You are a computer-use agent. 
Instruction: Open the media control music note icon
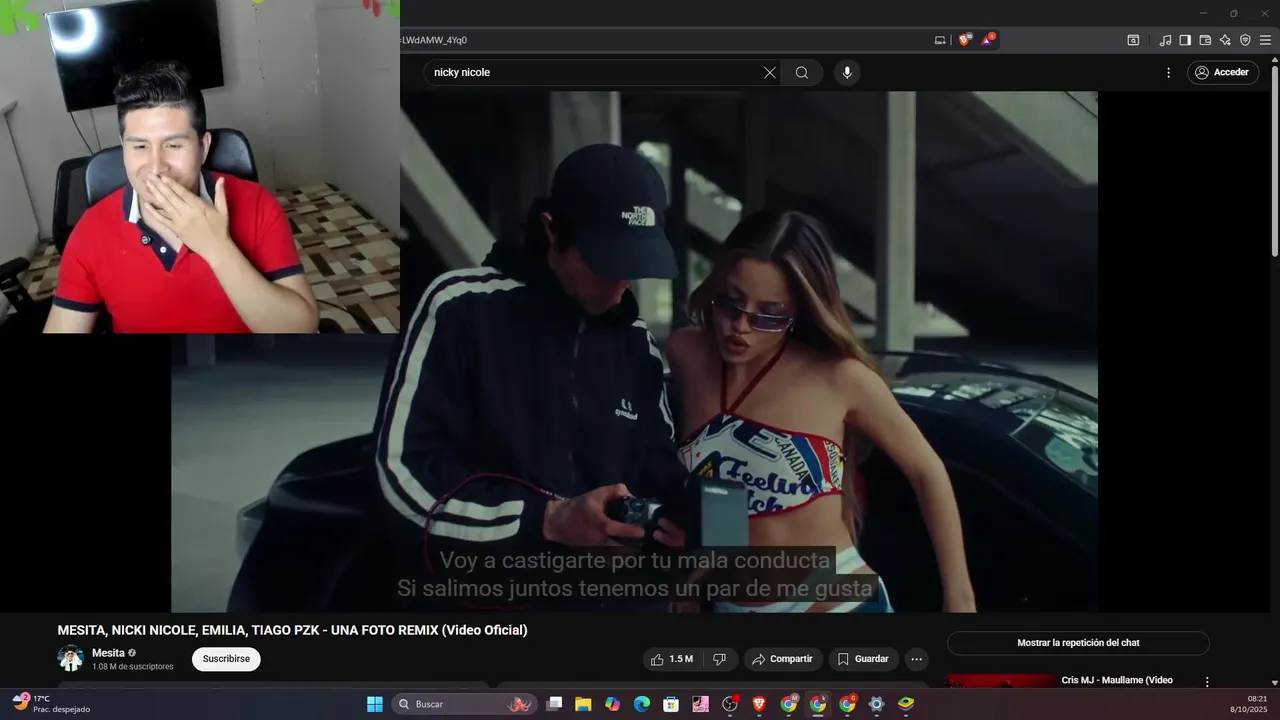(1165, 40)
